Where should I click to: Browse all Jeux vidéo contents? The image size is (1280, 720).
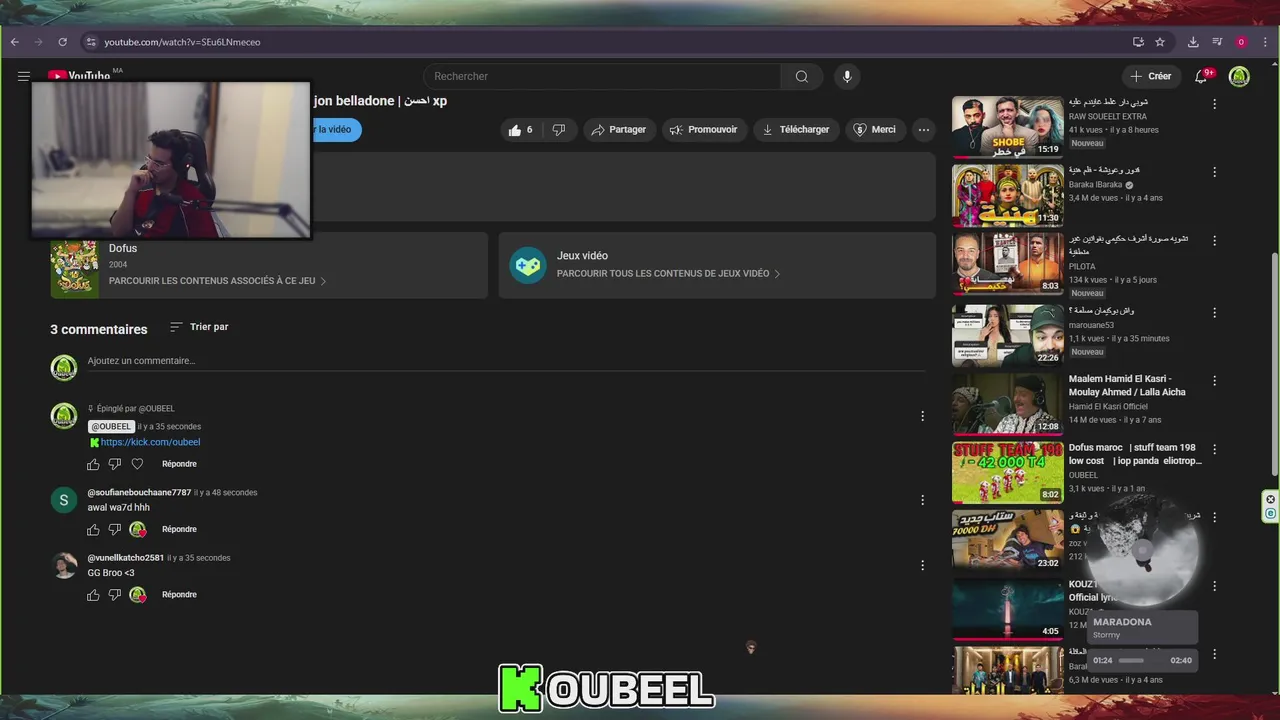(669, 273)
